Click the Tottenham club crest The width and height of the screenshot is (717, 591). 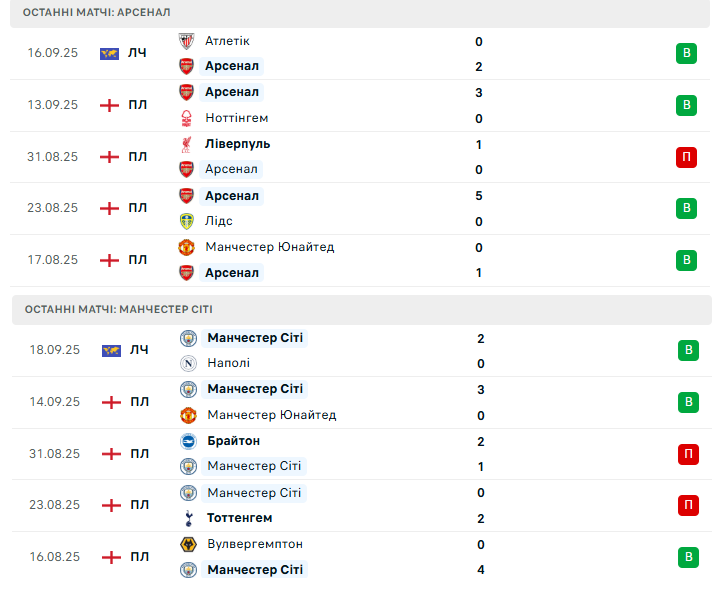[188, 518]
